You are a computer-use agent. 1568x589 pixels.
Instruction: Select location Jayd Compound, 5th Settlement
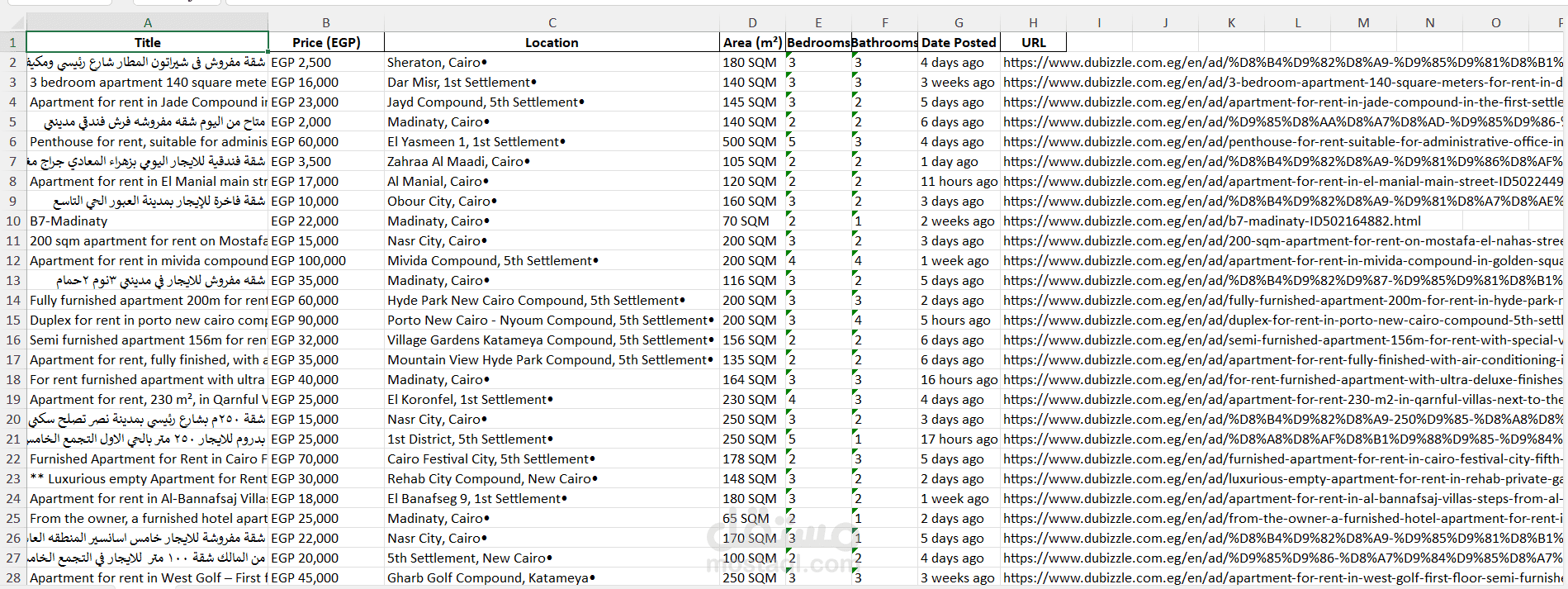(552, 102)
